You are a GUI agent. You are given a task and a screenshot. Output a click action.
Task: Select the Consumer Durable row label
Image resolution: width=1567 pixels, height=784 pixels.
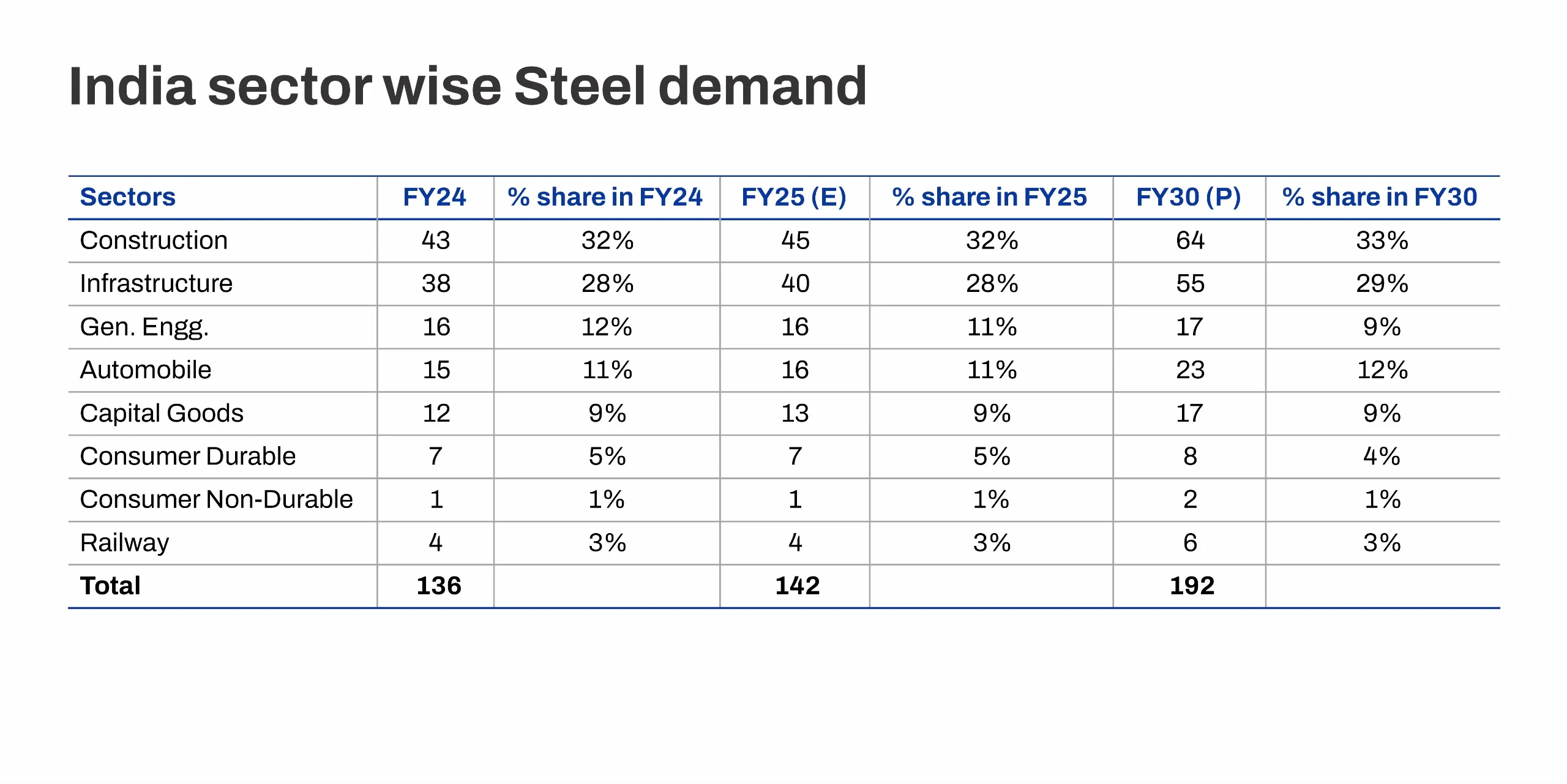click(x=188, y=456)
